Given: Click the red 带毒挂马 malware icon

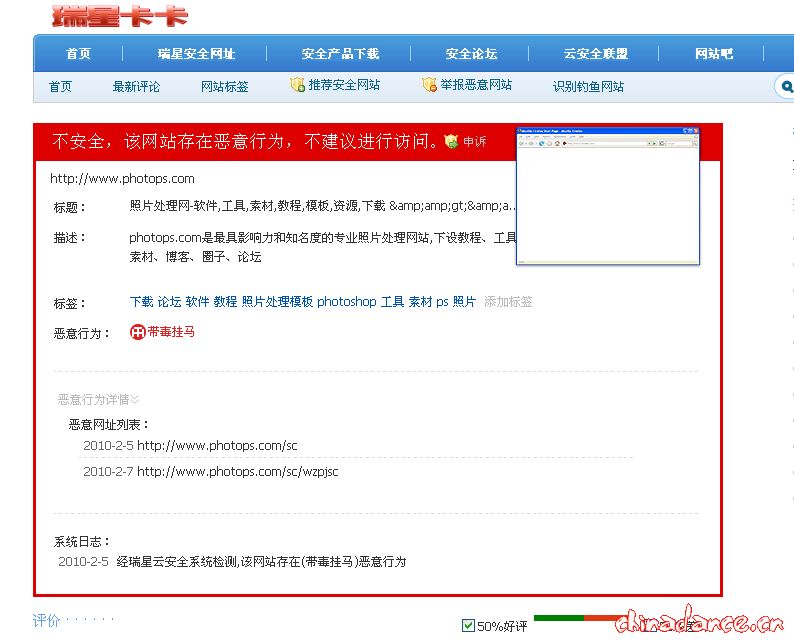Looking at the screenshot, I should point(137,332).
